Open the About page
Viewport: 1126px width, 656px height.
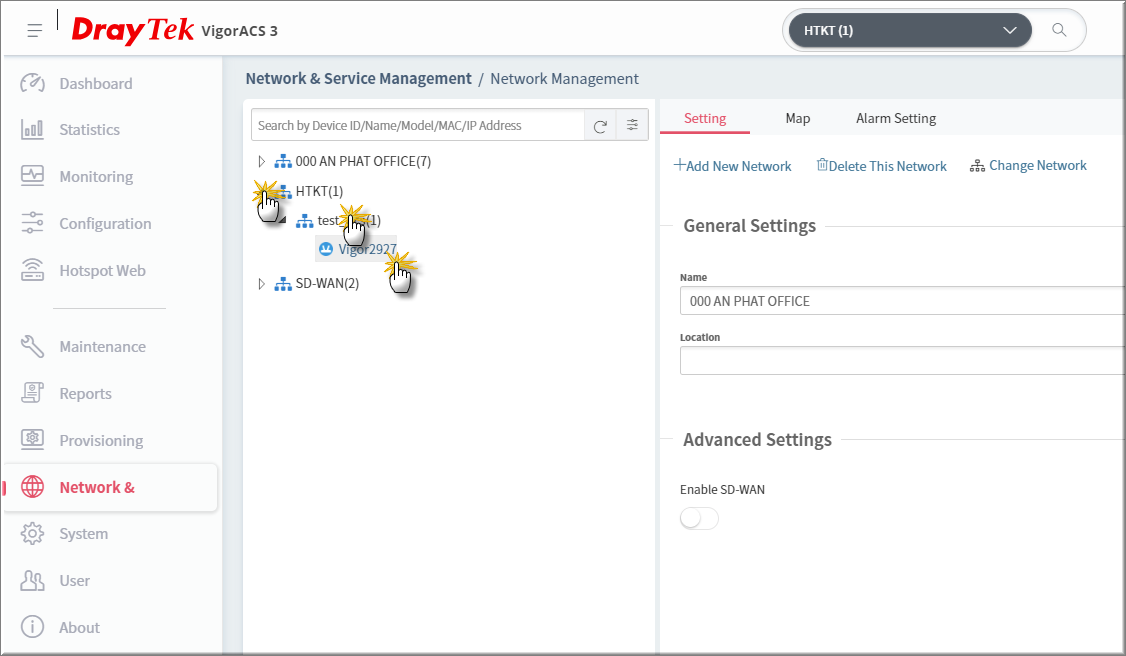pyautogui.click(x=79, y=628)
